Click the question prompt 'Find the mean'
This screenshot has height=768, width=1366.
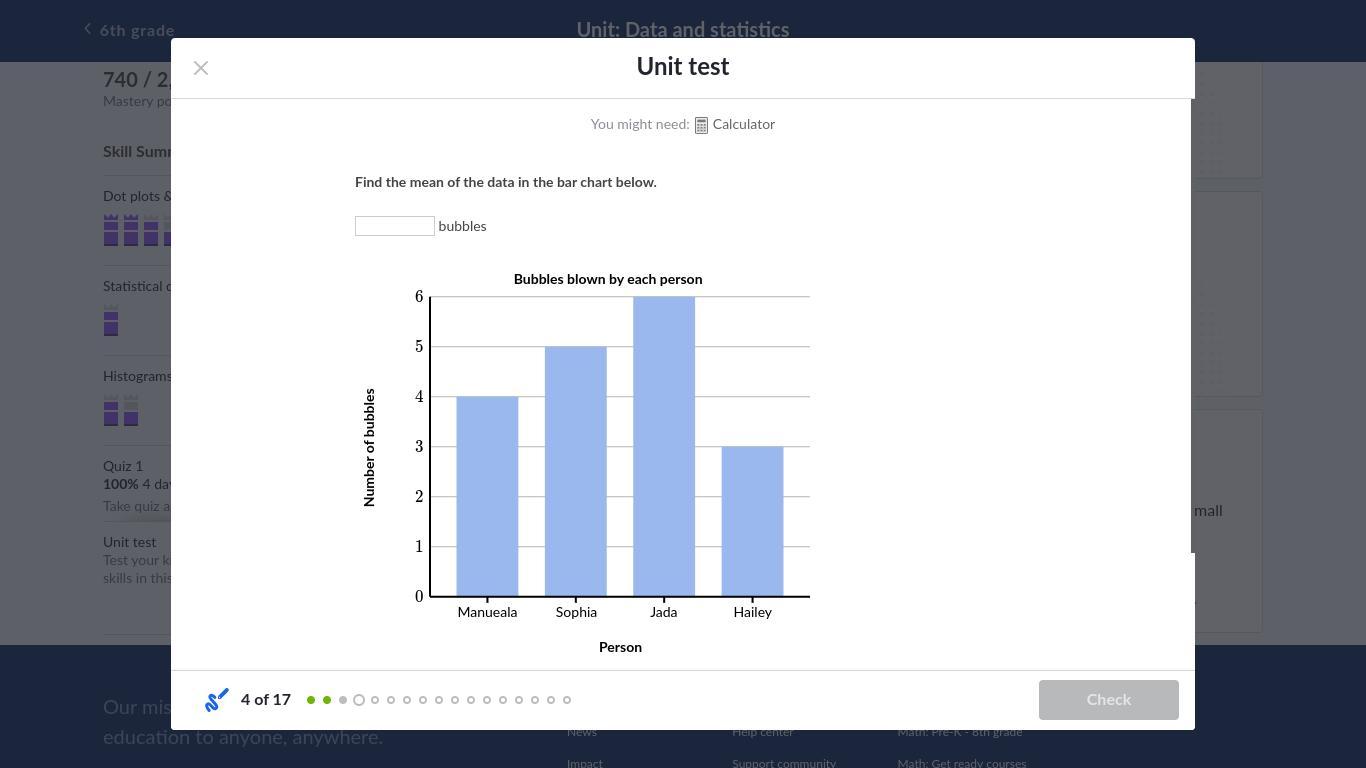506,183
